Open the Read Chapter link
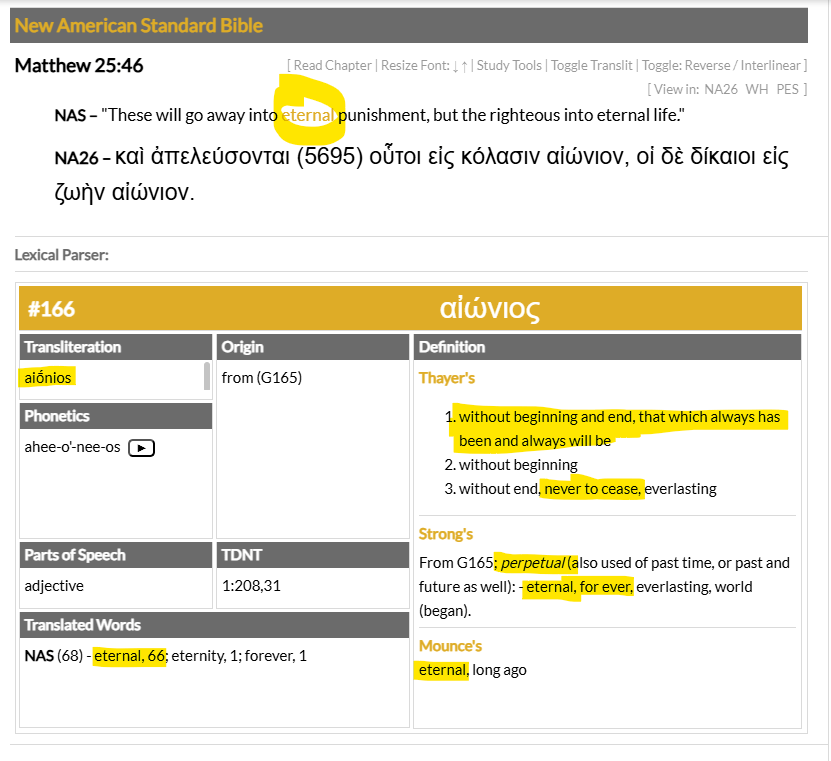 tap(332, 66)
